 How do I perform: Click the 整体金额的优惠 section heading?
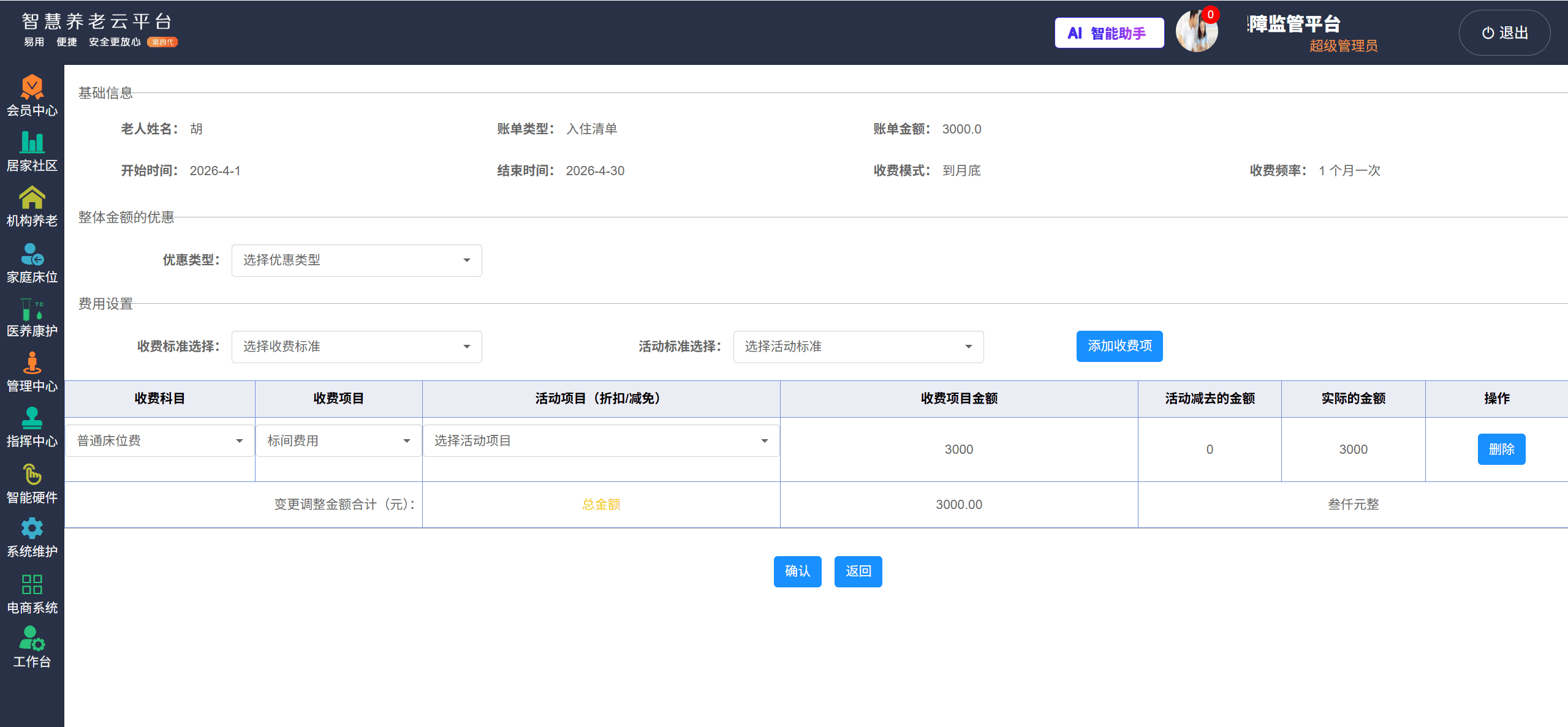126,217
